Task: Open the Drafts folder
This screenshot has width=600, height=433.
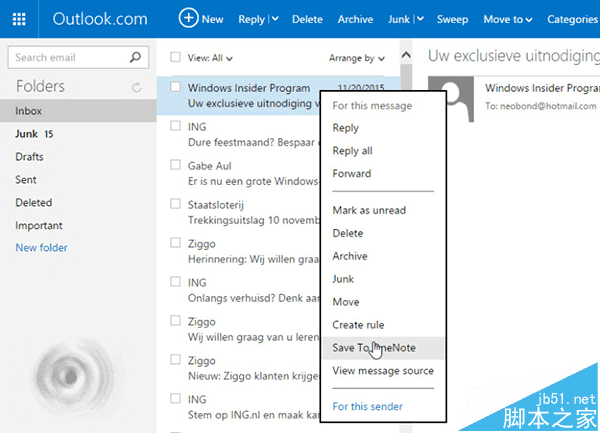Action: pos(78,157)
